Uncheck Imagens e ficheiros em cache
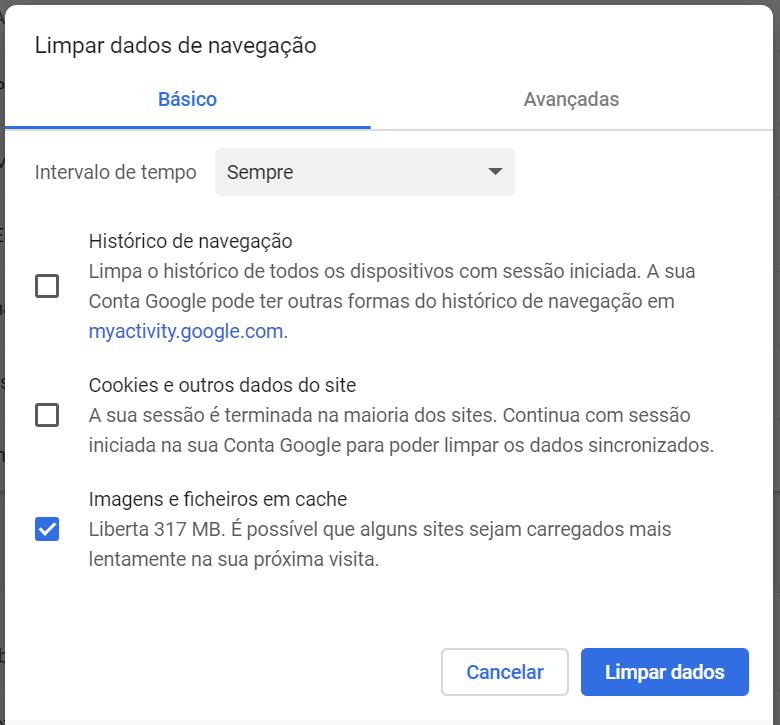The height and width of the screenshot is (725, 780). tap(47, 529)
